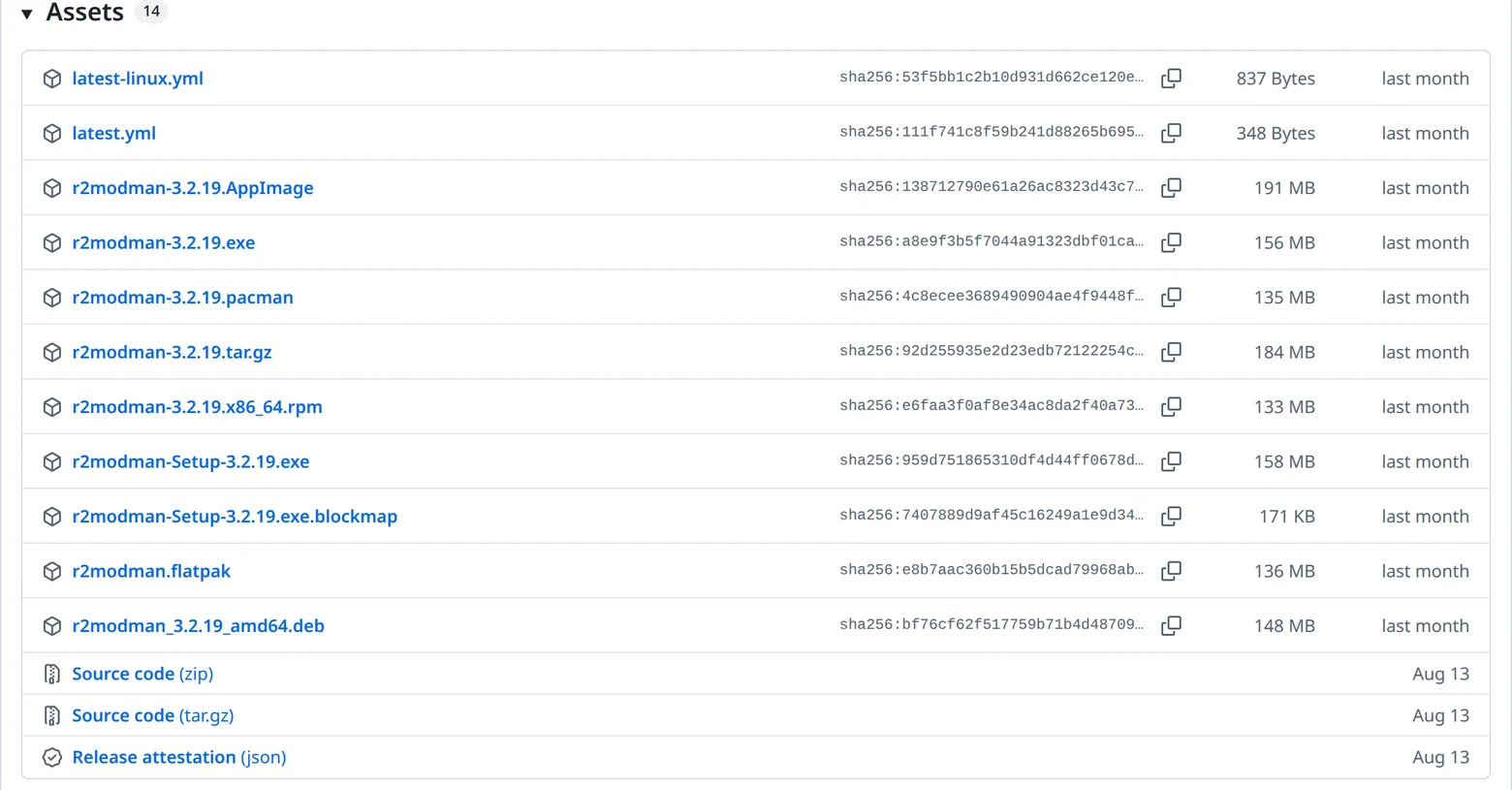The width and height of the screenshot is (1512, 790).
Task: Open the Source code (zip) link
Action: coord(142,674)
